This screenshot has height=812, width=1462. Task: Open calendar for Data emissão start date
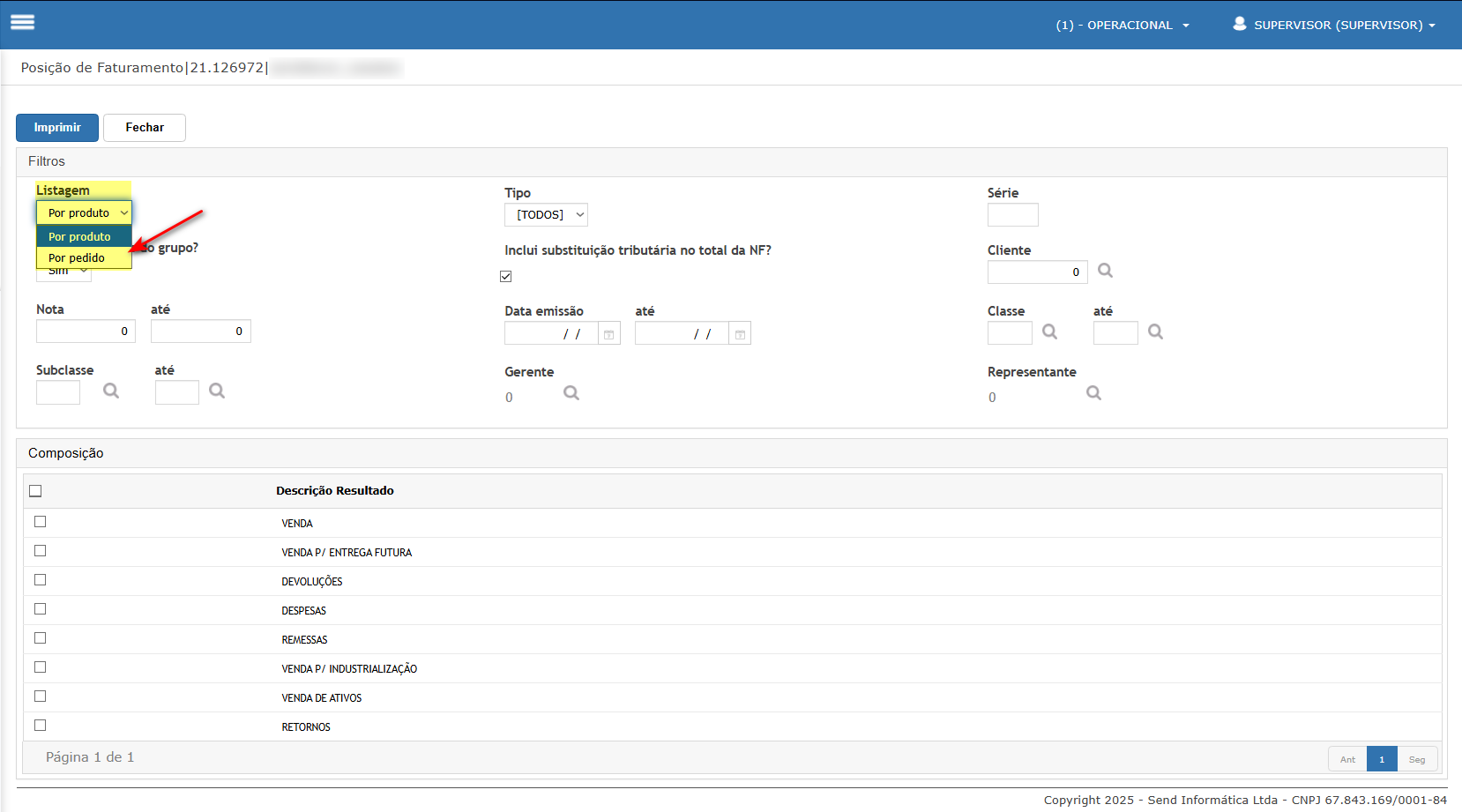(608, 334)
